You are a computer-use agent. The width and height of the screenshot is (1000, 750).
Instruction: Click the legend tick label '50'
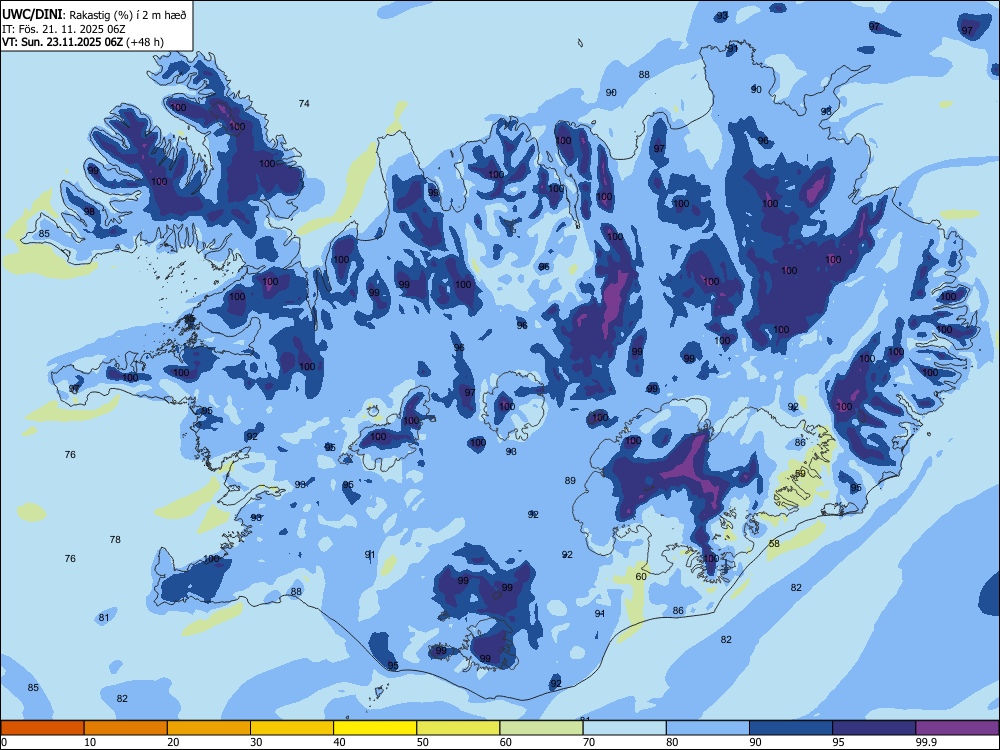423,742
